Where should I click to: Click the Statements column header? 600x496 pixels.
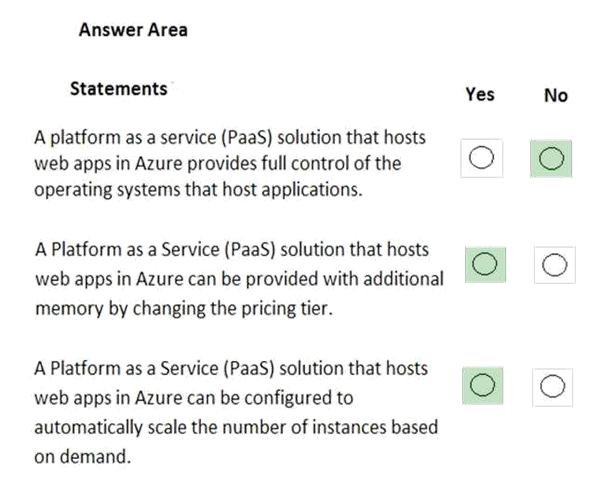(118, 89)
